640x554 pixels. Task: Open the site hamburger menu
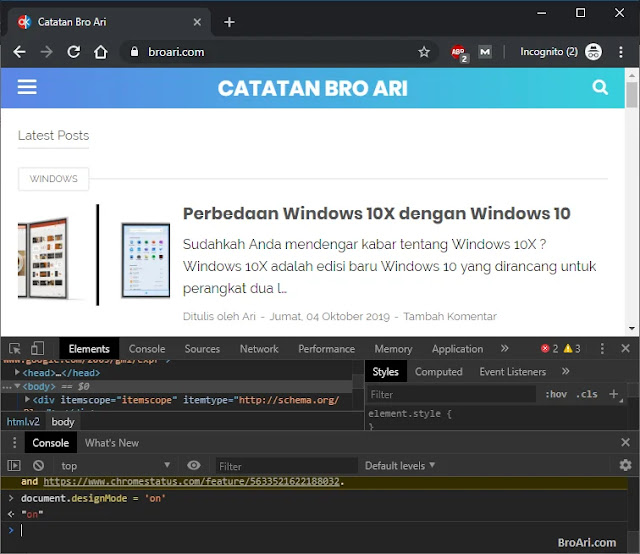[27, 87]
